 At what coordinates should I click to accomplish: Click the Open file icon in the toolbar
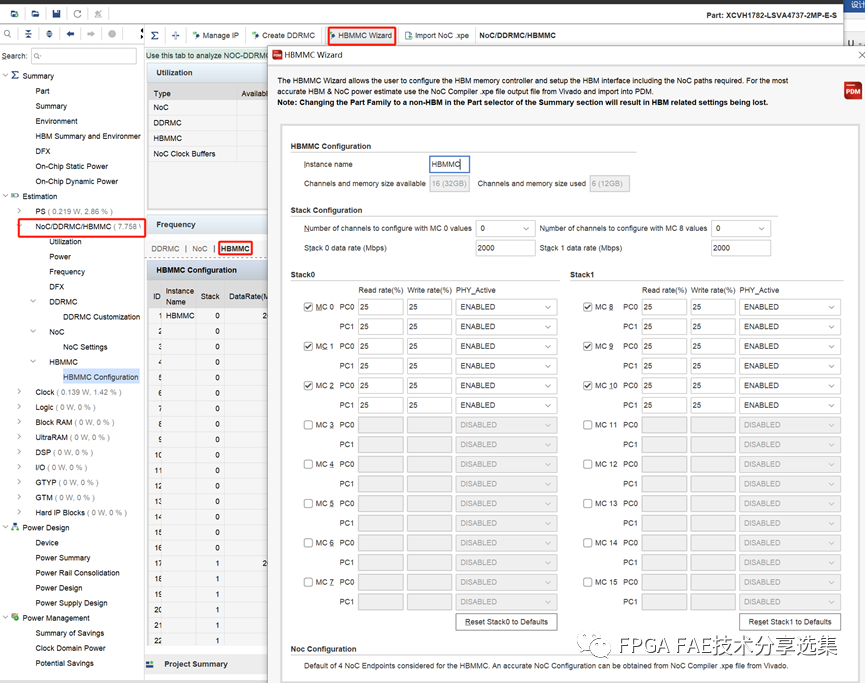[x=35, y=12]
